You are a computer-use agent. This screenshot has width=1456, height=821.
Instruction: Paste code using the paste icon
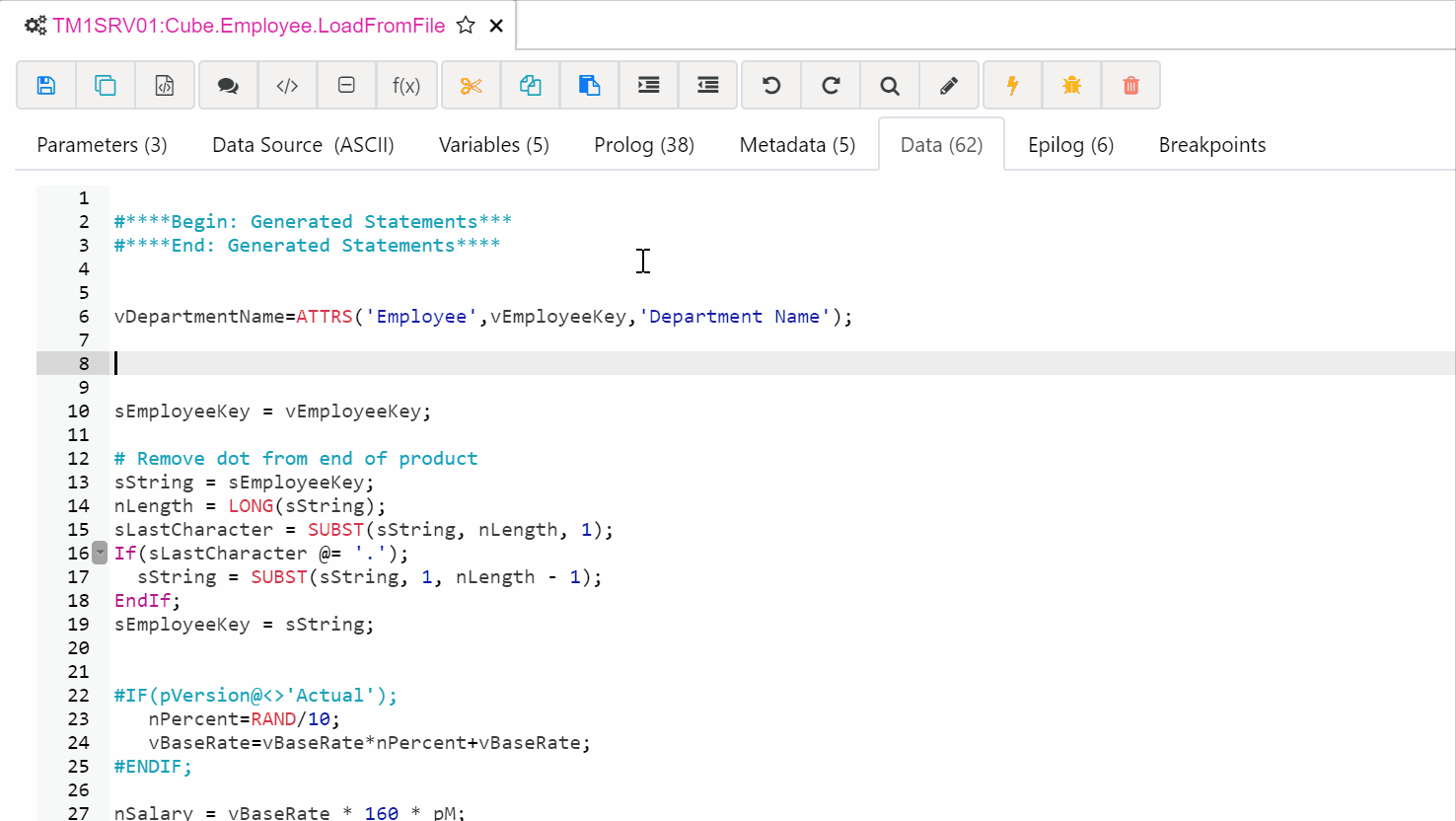(589, 85)
